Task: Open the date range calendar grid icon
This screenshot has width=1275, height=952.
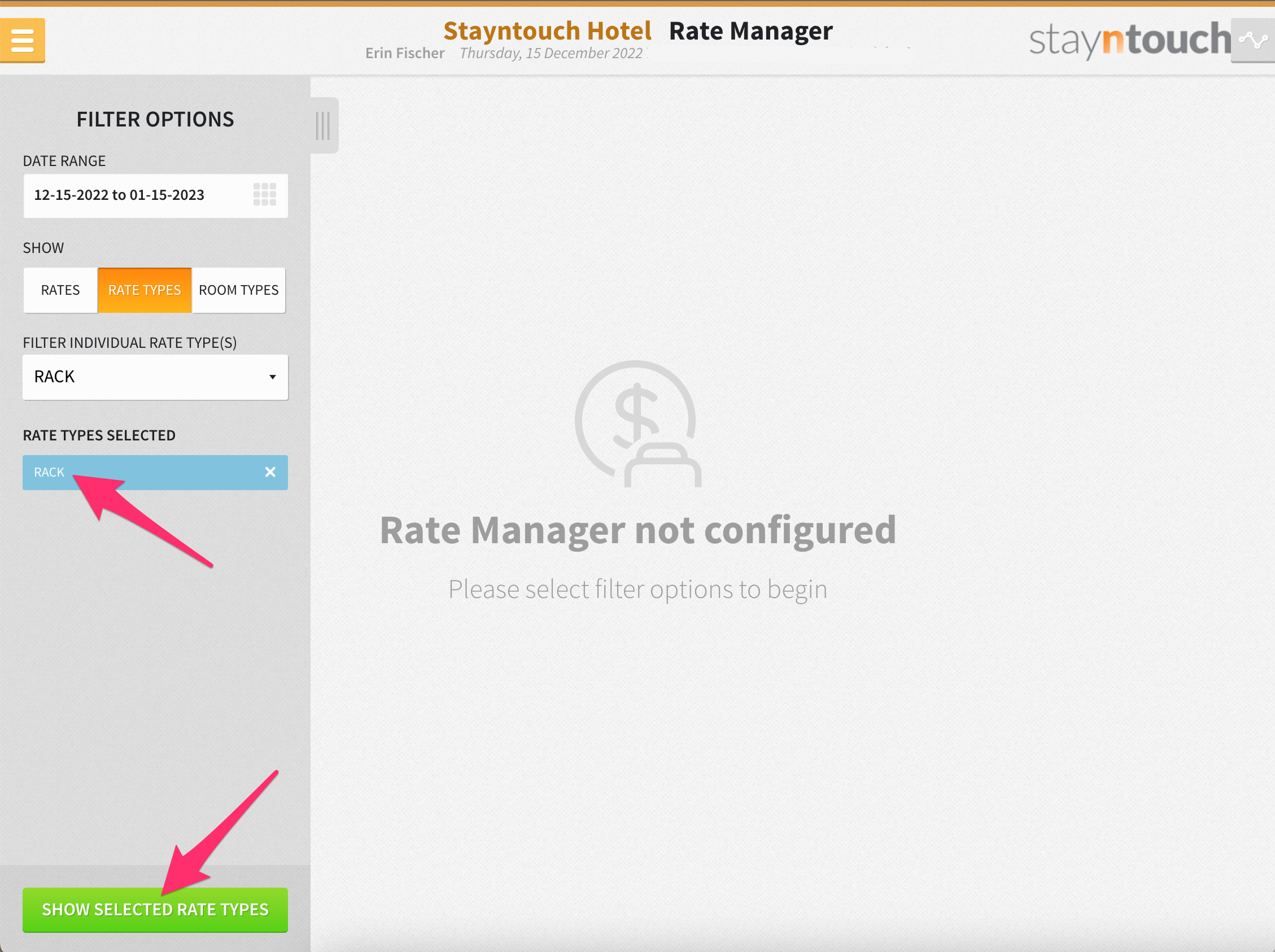Action: pyautogui.click(x=264, y=195)
